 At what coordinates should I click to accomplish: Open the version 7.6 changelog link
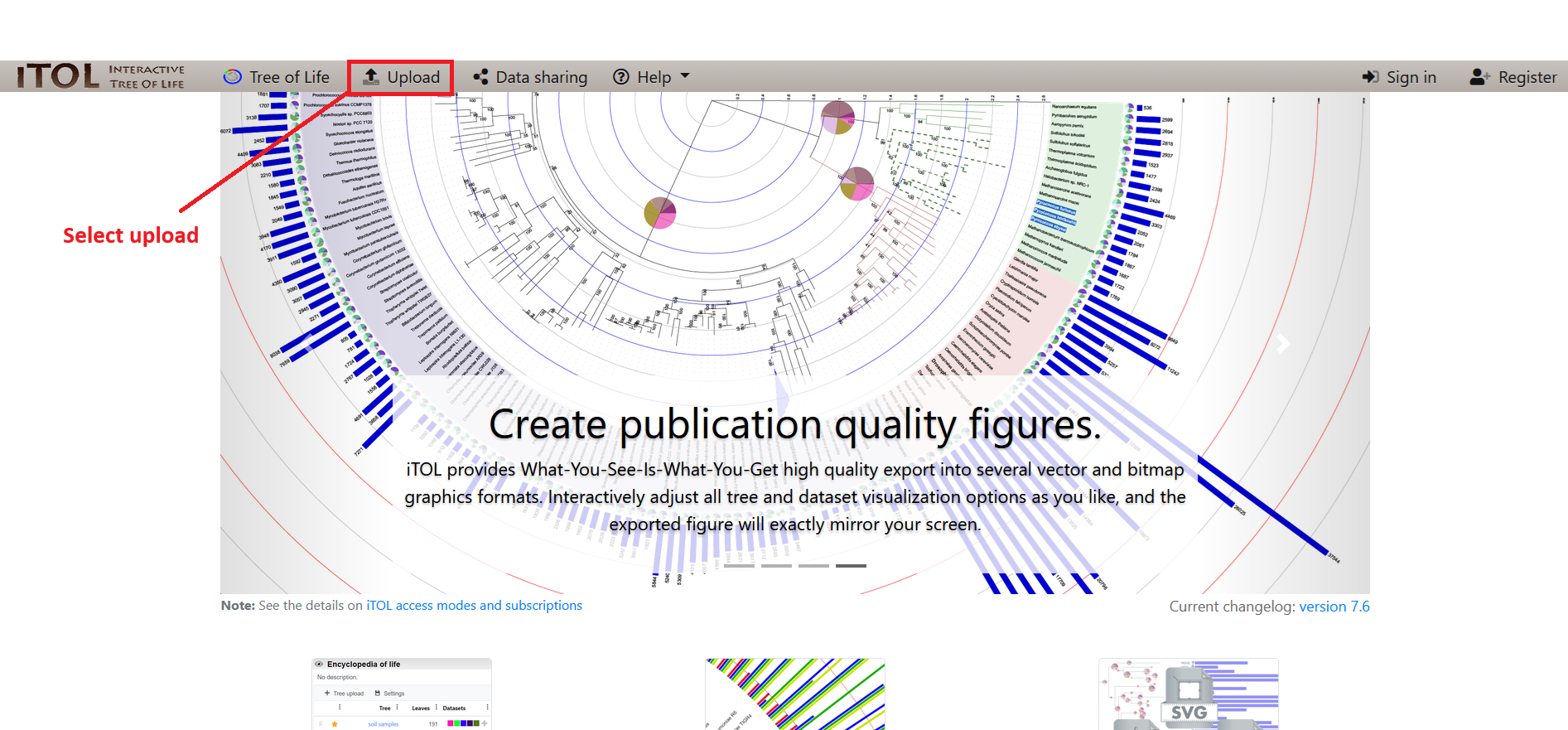coord(1334,607)
